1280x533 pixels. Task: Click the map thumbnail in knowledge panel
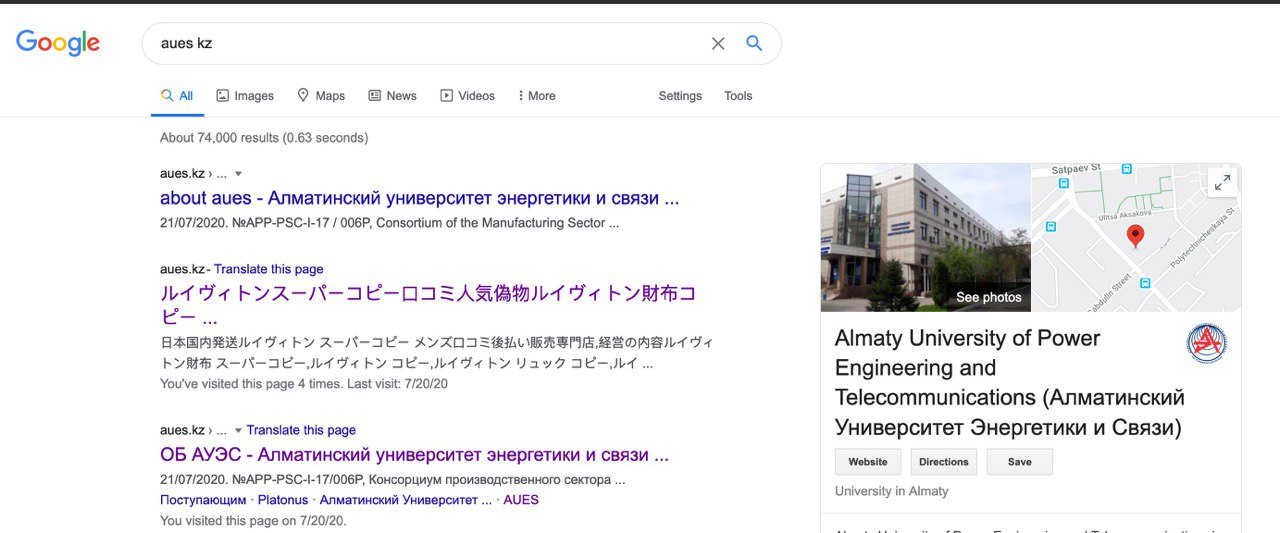pos(1136,237)
